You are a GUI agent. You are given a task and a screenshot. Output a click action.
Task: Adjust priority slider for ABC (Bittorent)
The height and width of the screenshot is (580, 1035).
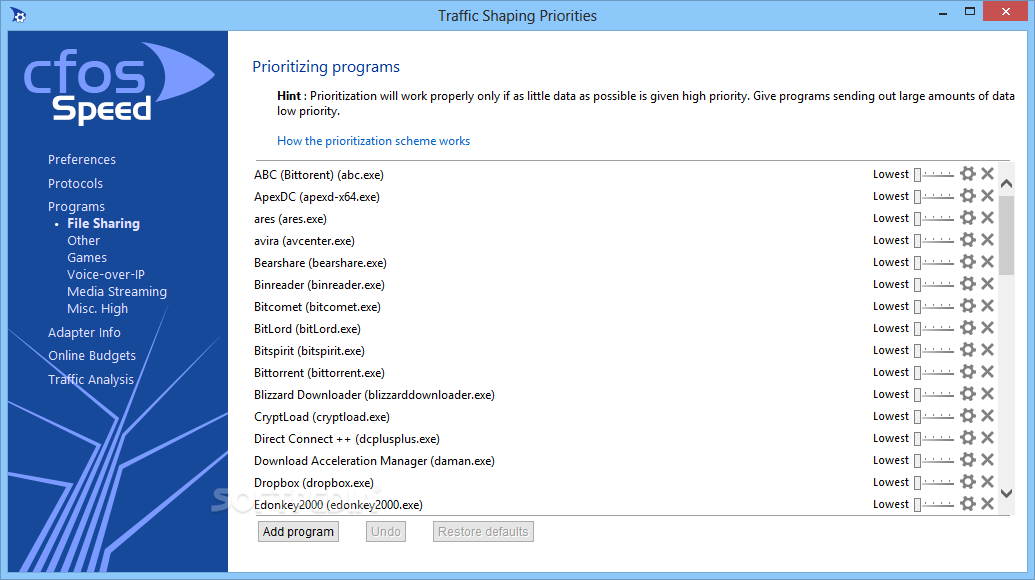934,174
